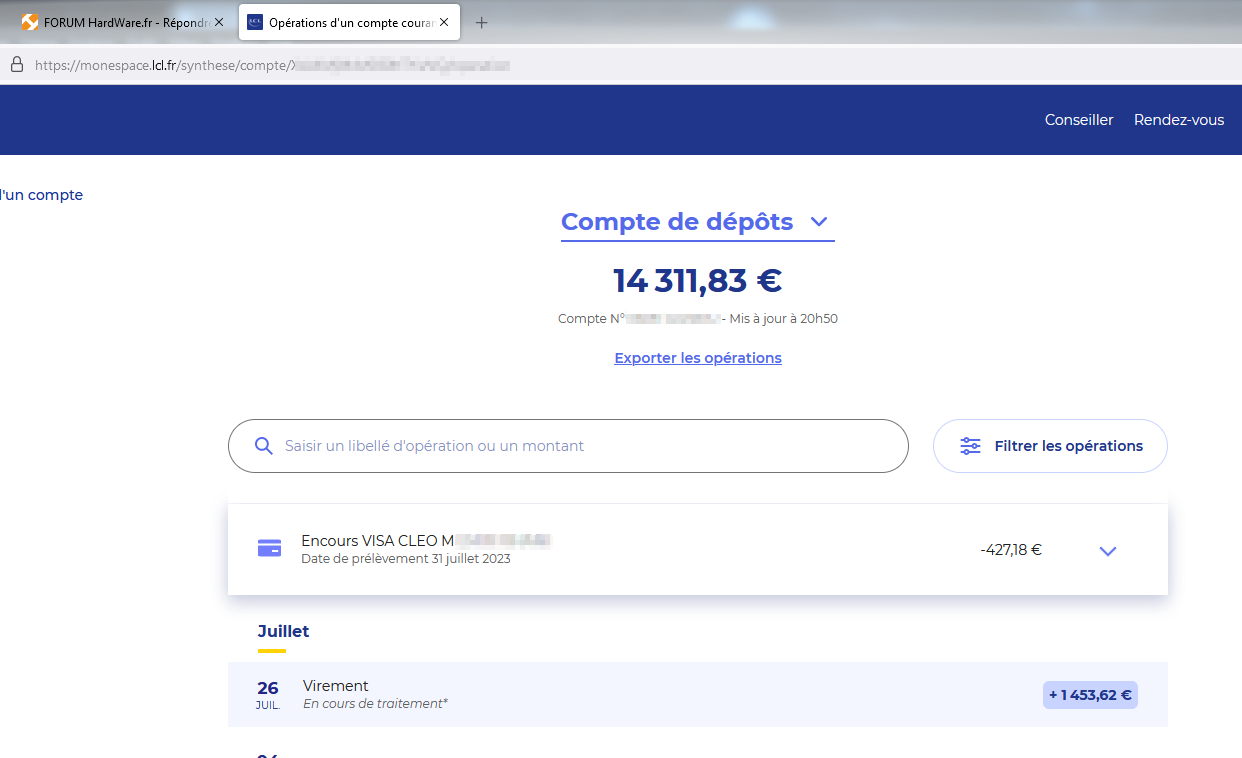Close the Opérations d'un compte courant tab
The height and width of the screenshot is (758, 1242).
[444, 22]
